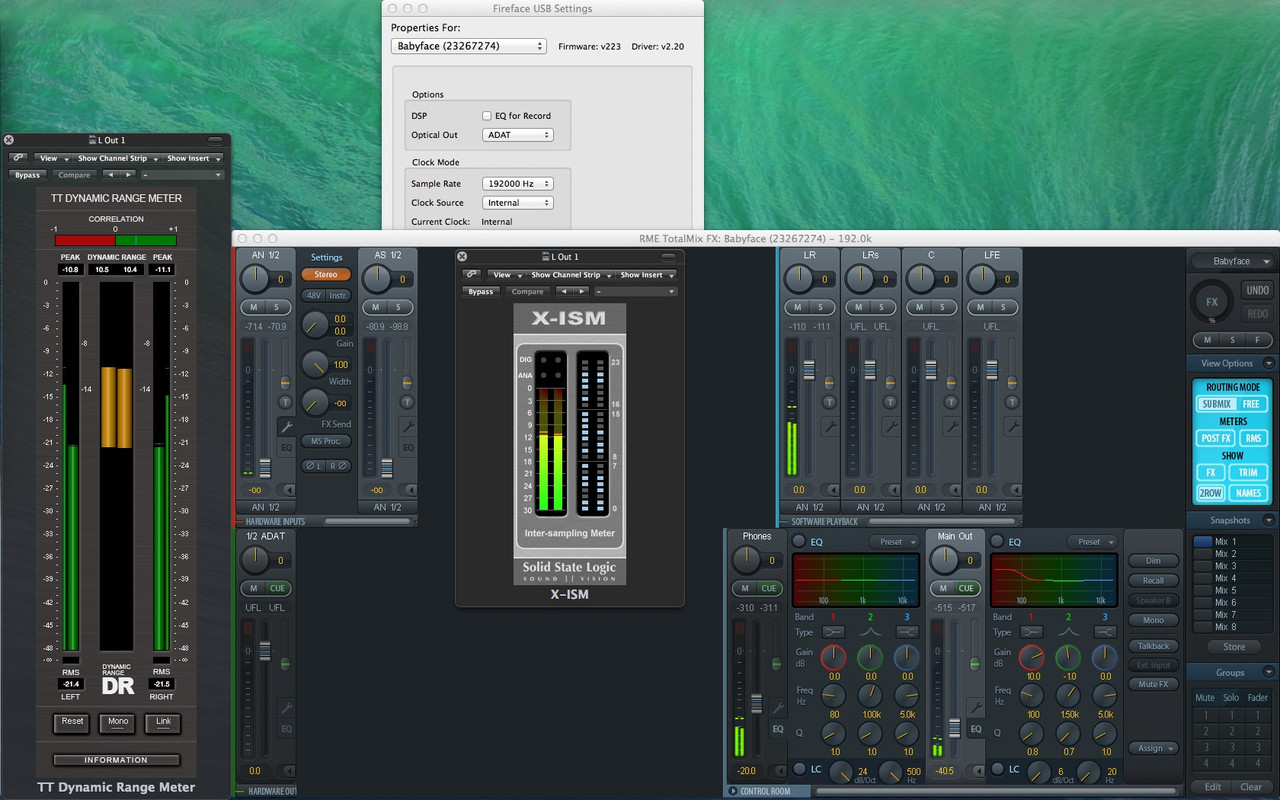This screenshot has width=1280, height=800.
Task: Open the Sample Rate dropdown
Action: pos(518,184)
